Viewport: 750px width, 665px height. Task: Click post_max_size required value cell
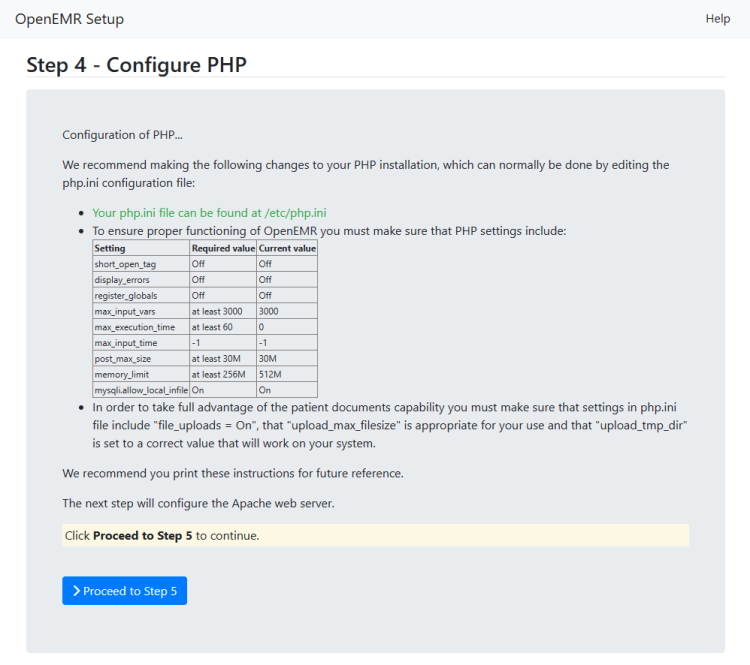coord(223,359)
